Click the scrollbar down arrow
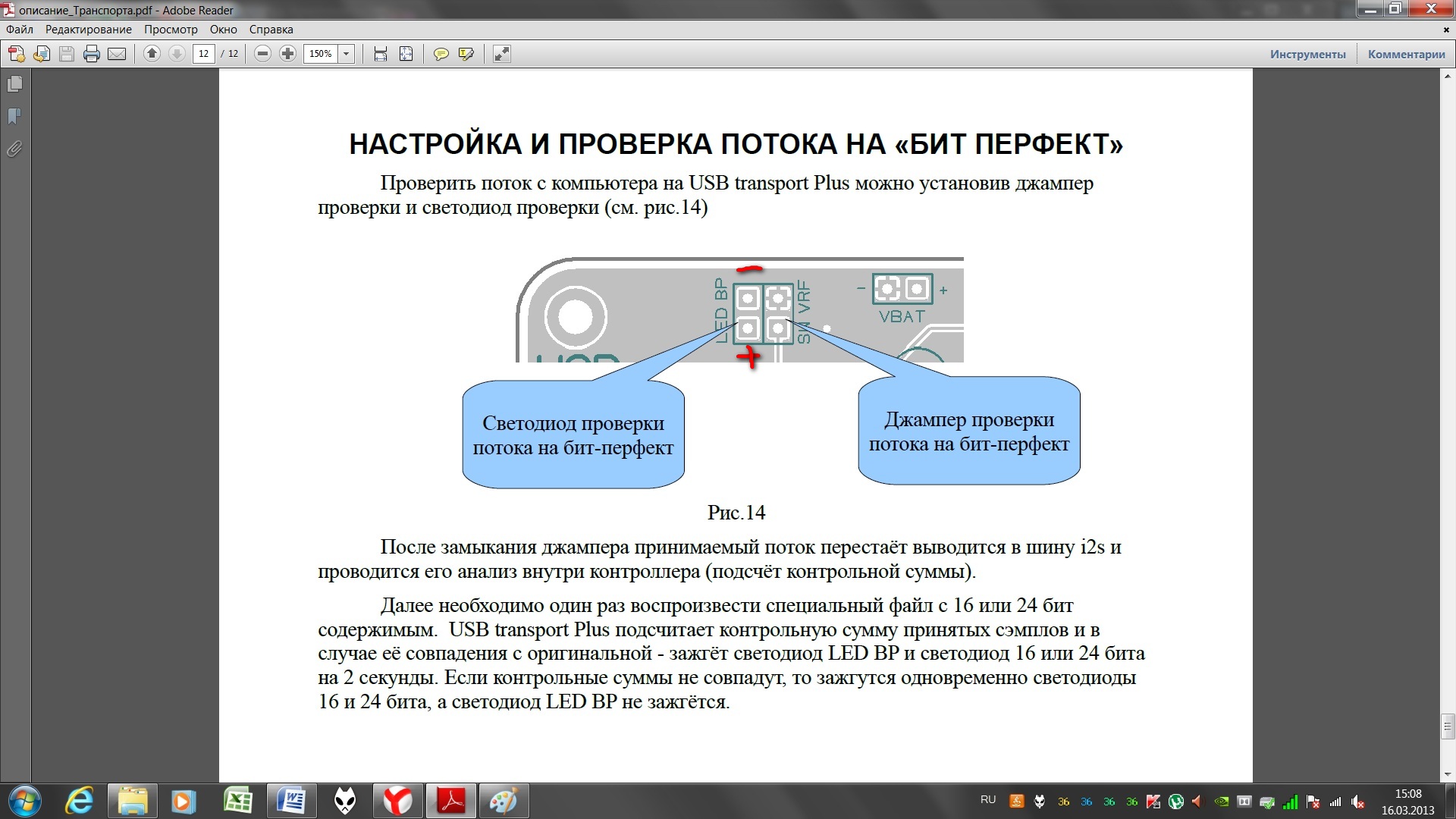The height and width of the screenshot is (819, 1456). coord(1448,774)
